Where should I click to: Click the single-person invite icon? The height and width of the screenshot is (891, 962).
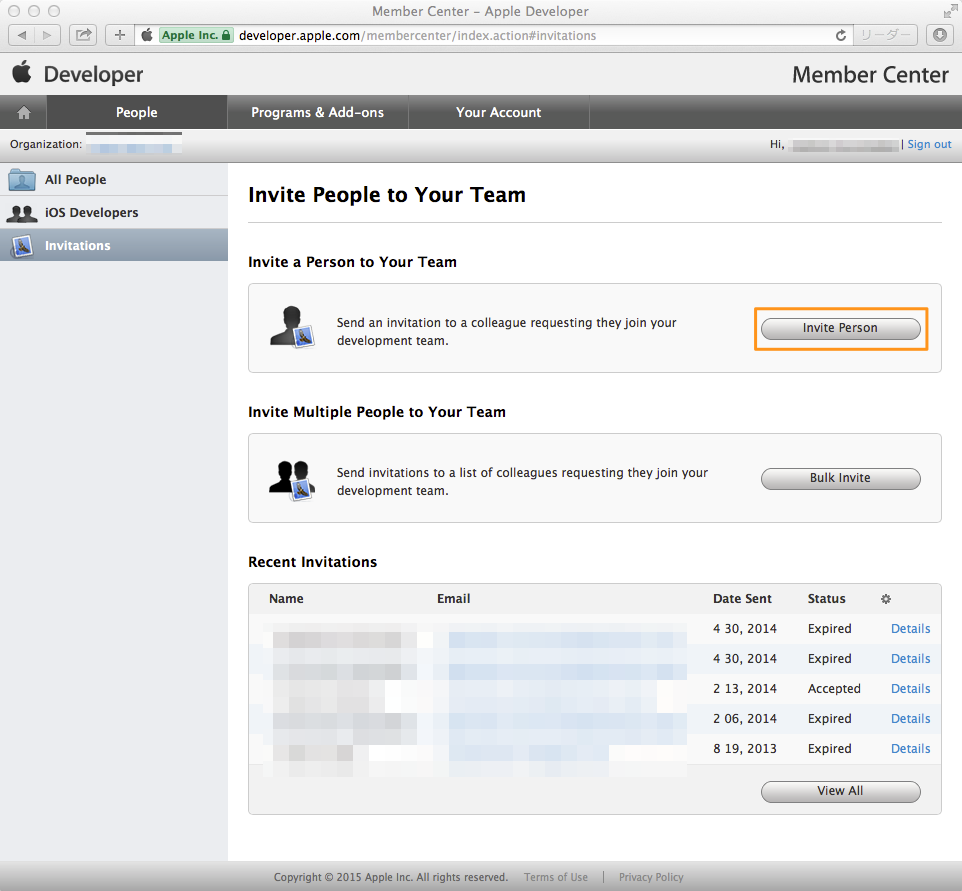pyautogui.click(x=291, y=327)
